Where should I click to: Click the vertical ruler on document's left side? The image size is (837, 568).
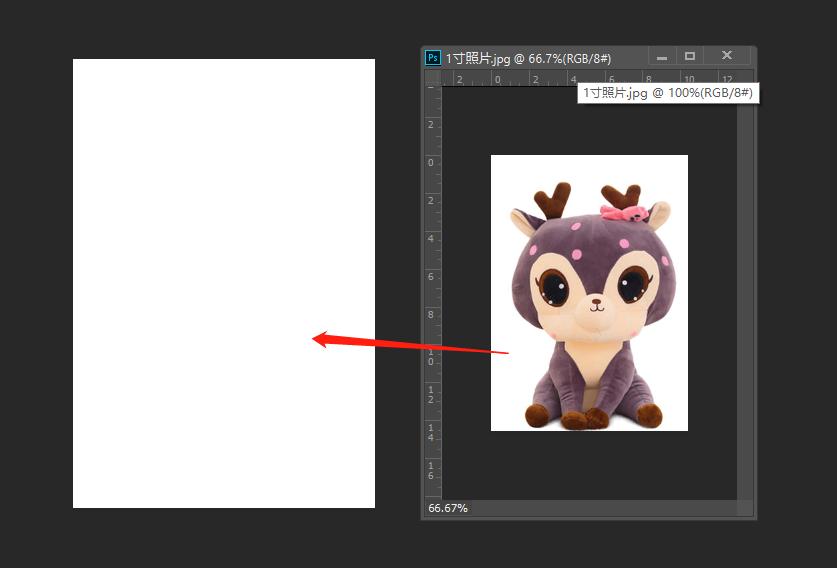pos(432,300)
